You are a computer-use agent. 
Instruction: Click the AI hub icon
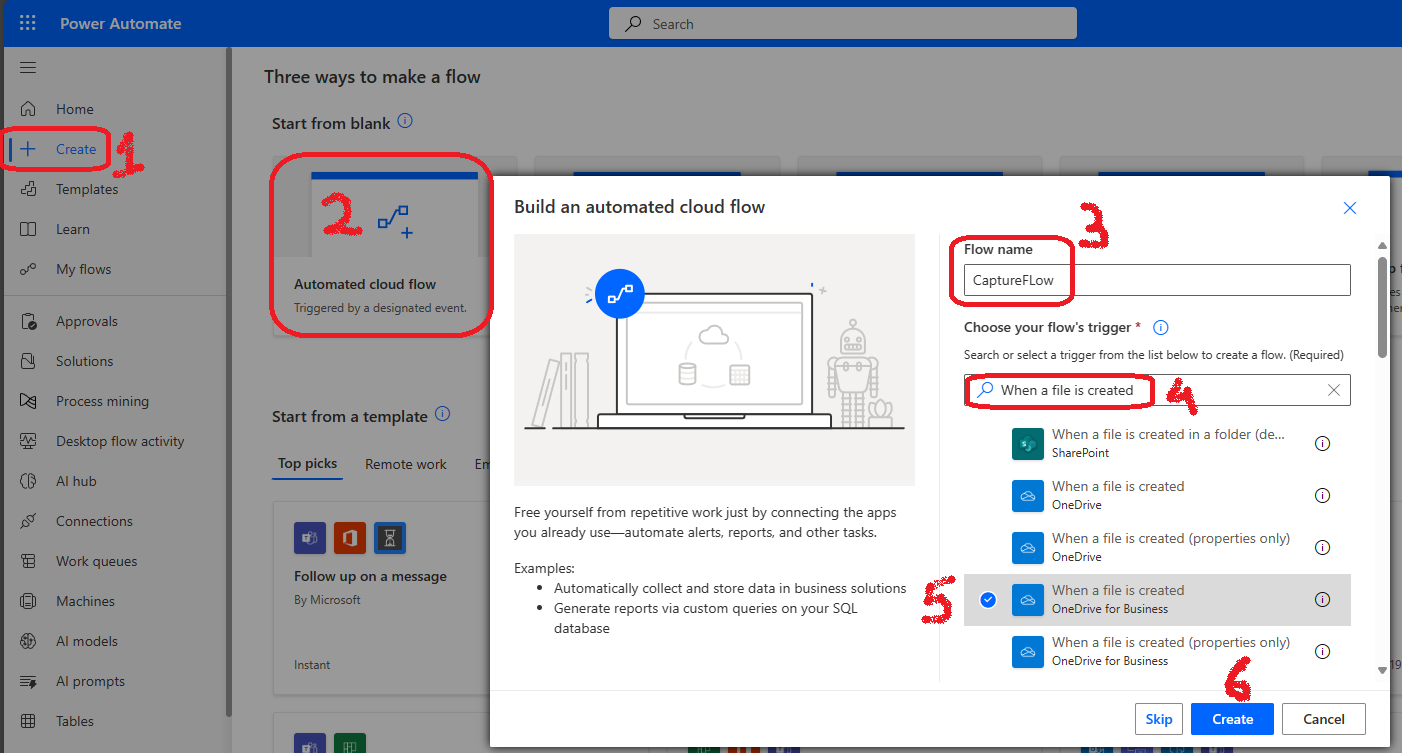pos(28,481)
